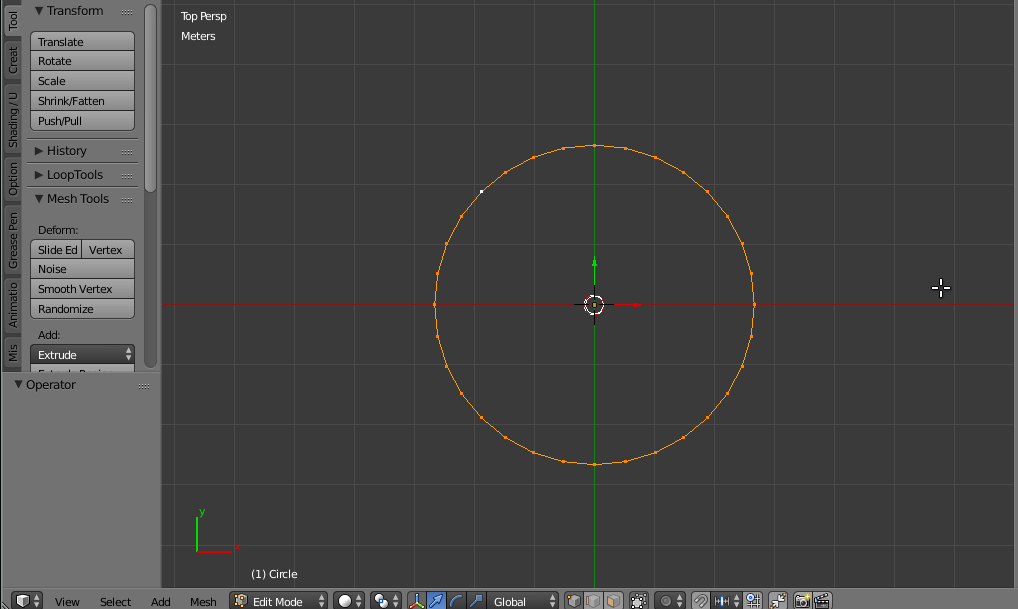Enable the translate manipulator arrow
This screenshot has height=609, width=1018.
[436, 601]
